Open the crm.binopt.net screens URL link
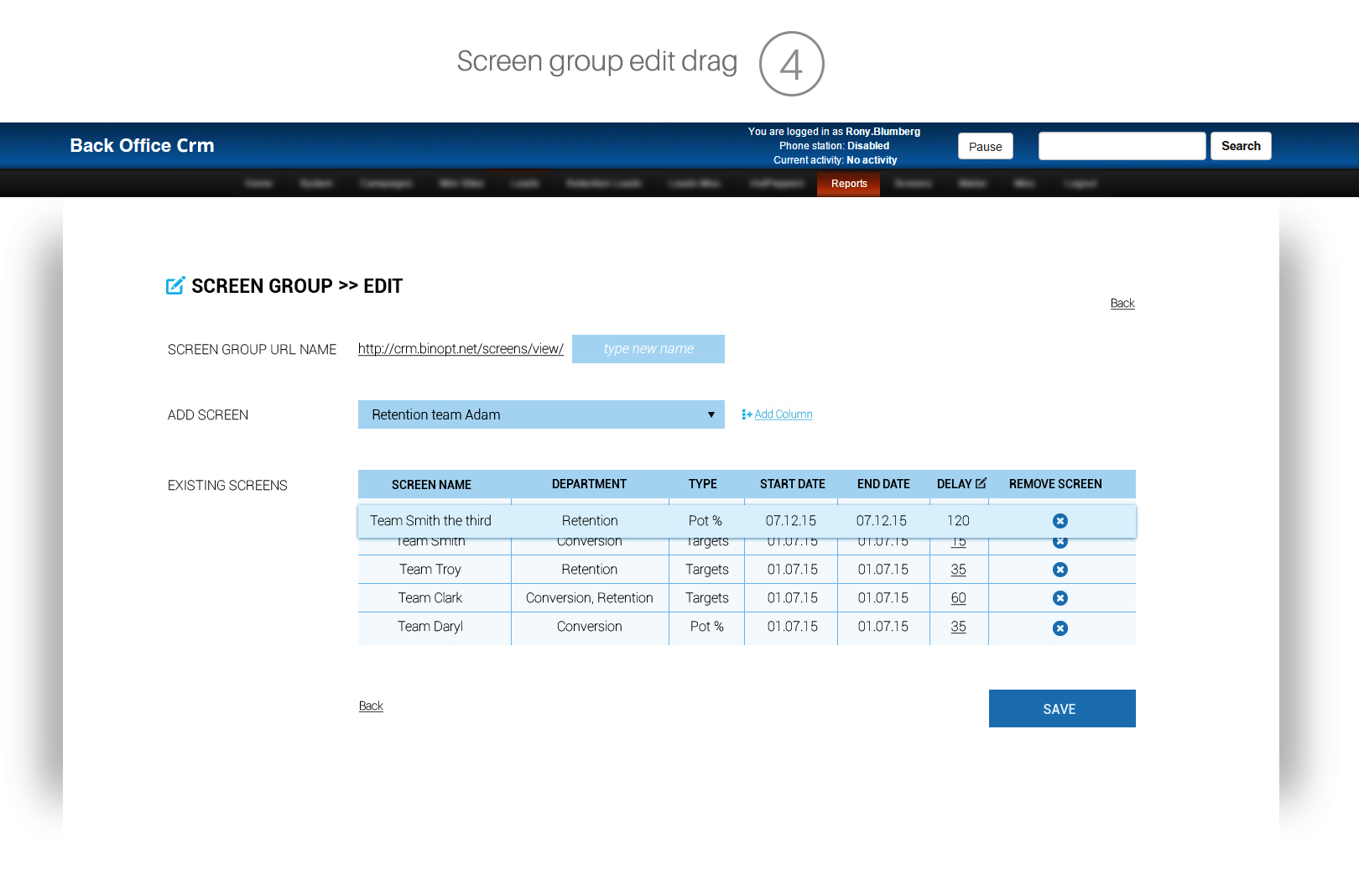Screen dimensions: 1359x896 tap(461, 349)
